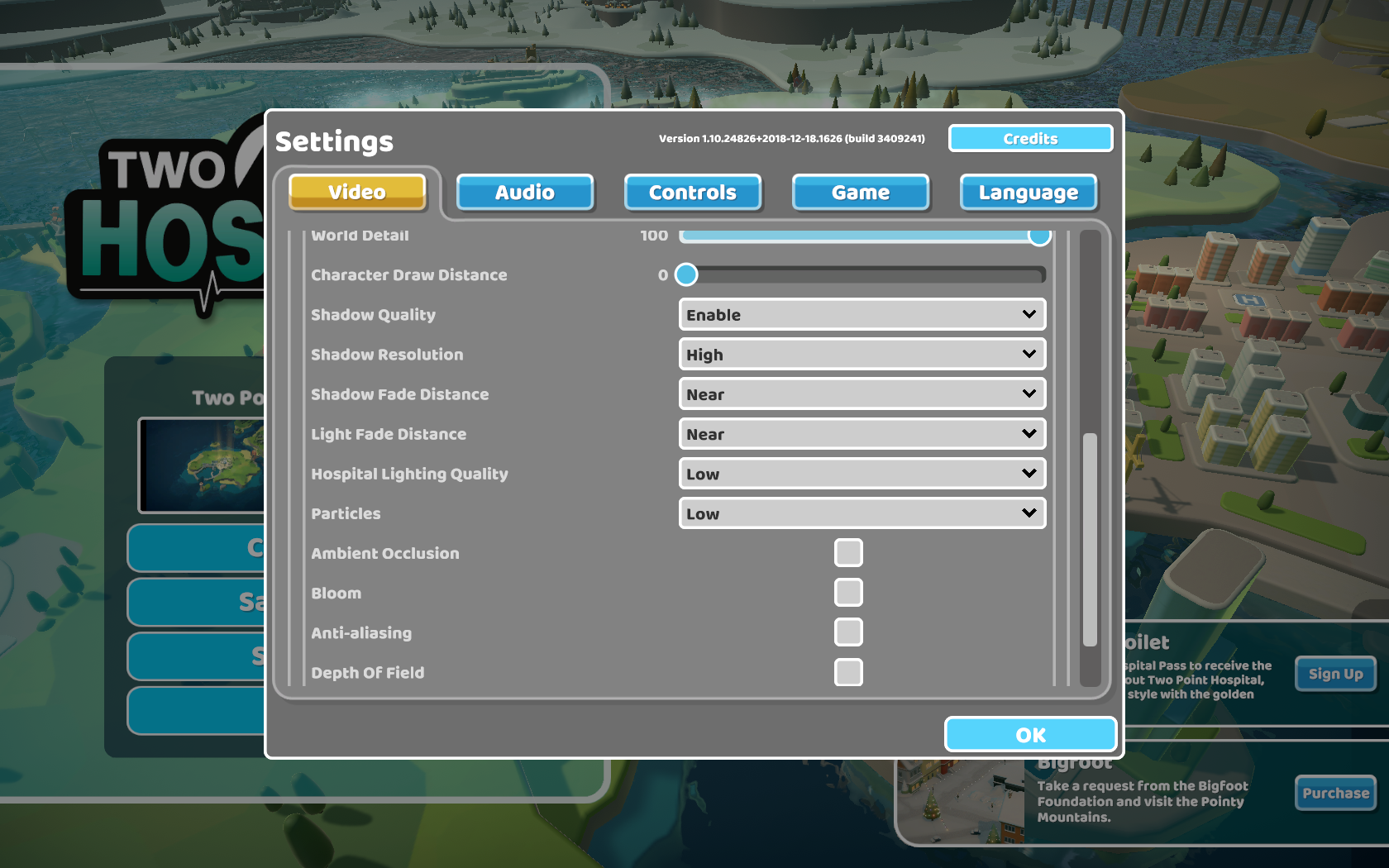Expand the Particles quality dropdown
The height and width of the screenshot is (868, 1389).
coord(862,513)
